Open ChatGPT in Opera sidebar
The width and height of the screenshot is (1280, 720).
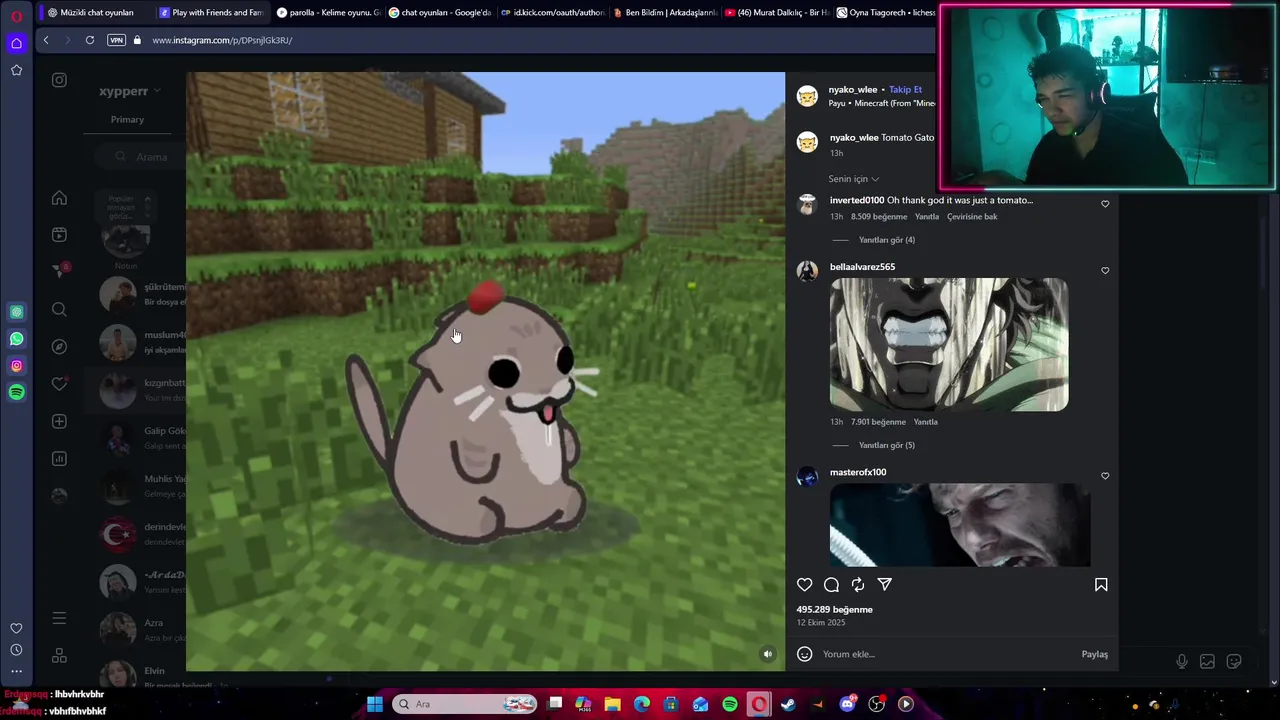(16, 312)
